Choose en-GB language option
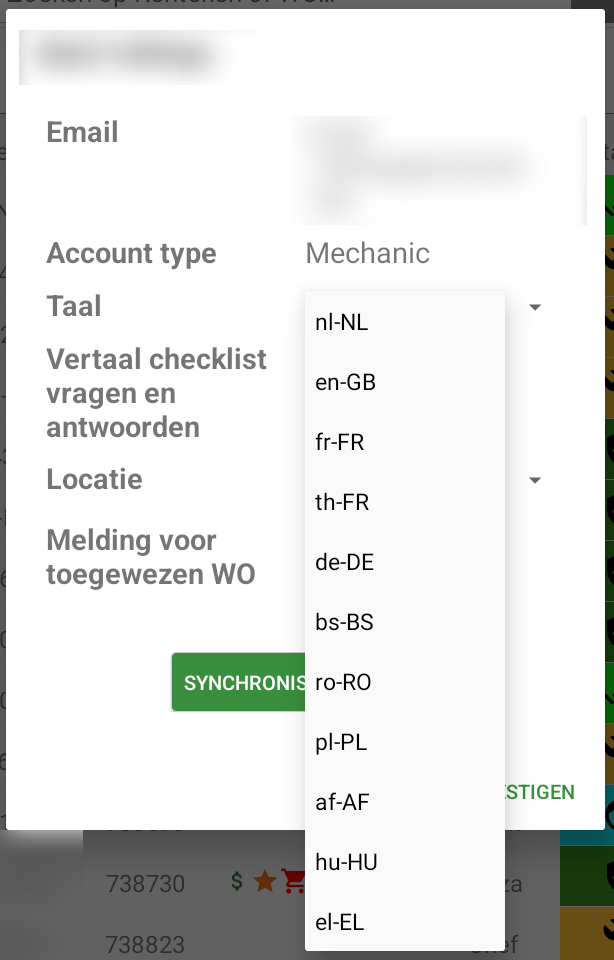Image resolution: width=614 pixels, height=960 pixels. point(345,382)
